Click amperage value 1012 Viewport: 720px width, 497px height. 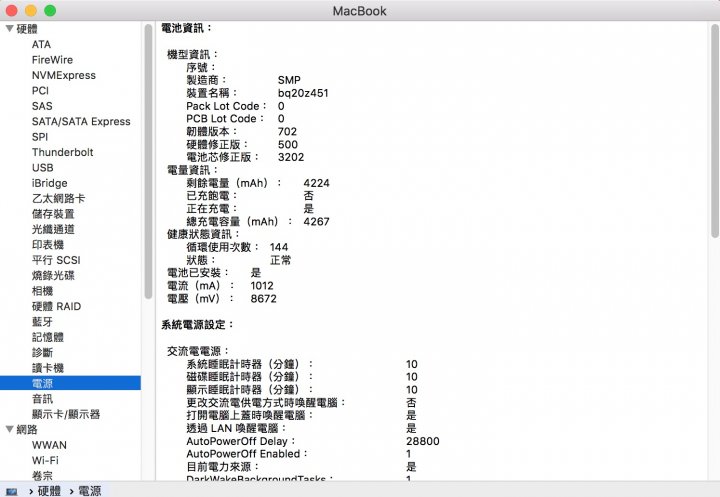pos(262,286)
